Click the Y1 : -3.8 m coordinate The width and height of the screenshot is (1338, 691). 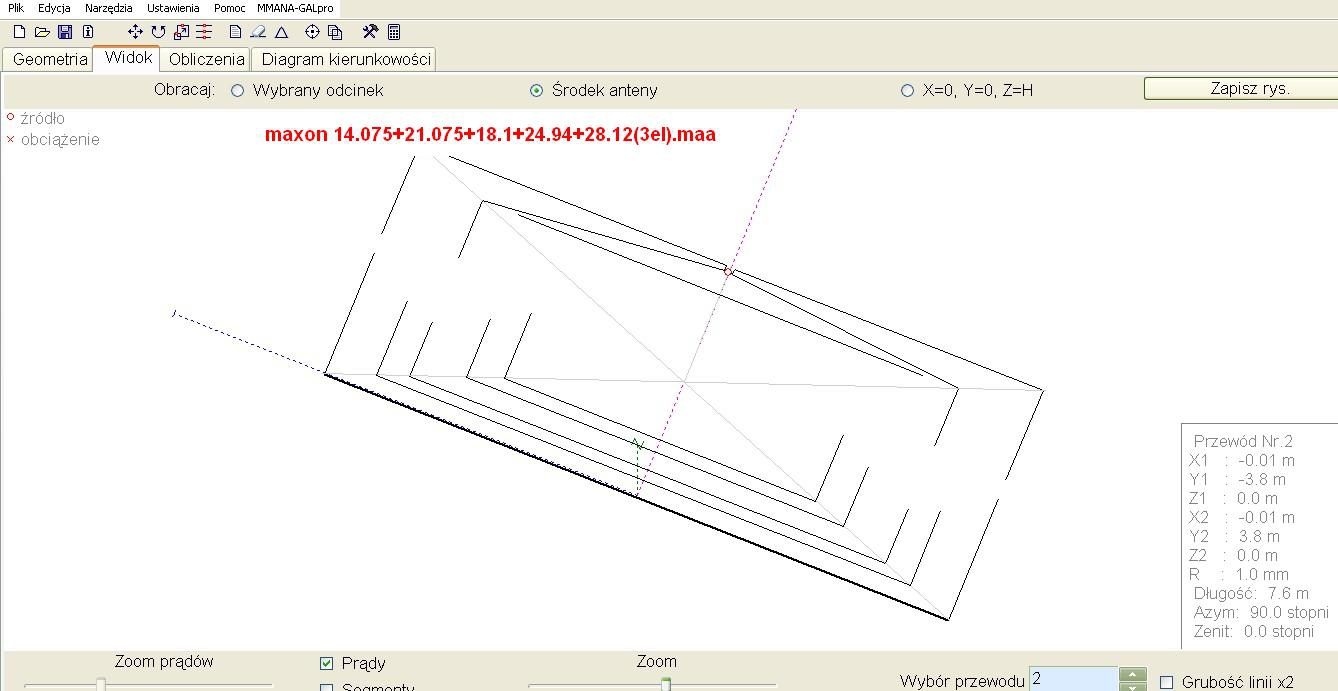click(1237, 479)
